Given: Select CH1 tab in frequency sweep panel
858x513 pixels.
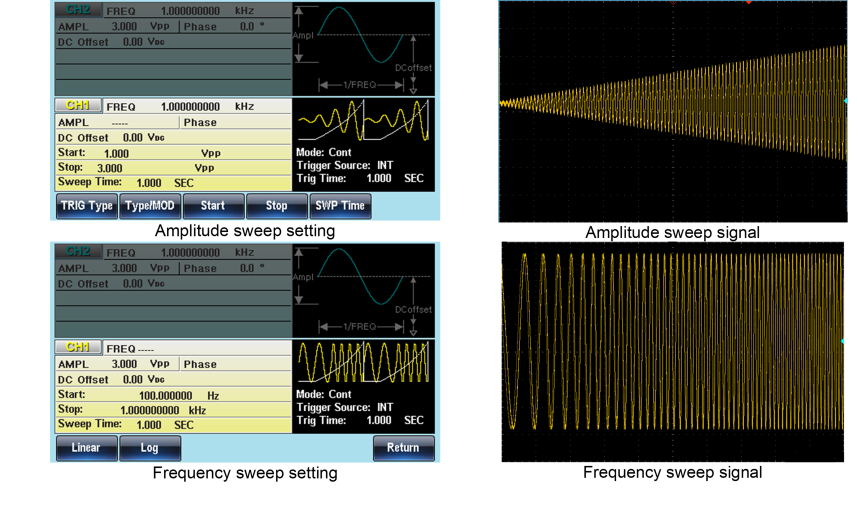Looking at the screenshot, I should coord(78,348).
